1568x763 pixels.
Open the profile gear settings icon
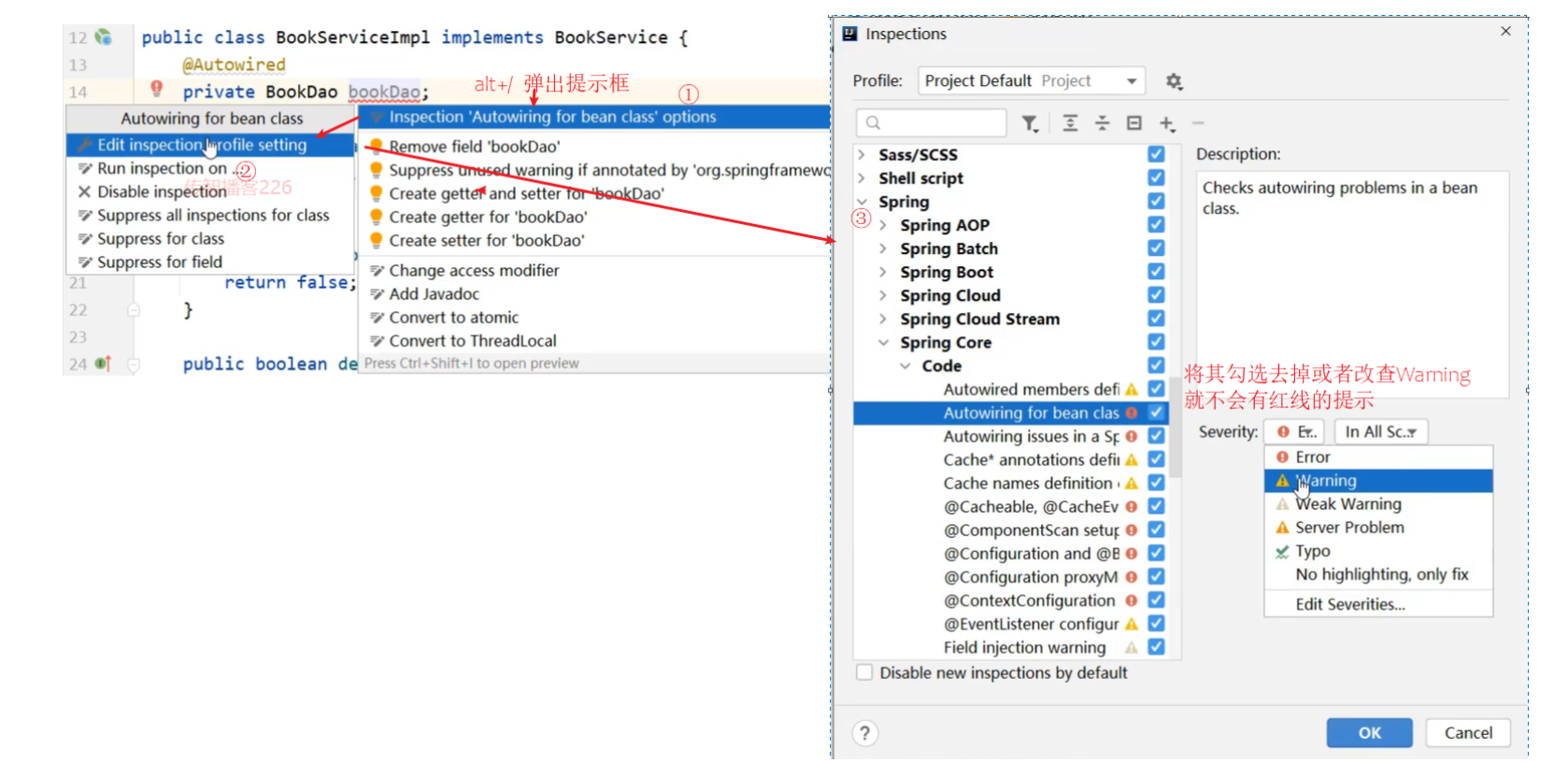(x=1174, y=81)
